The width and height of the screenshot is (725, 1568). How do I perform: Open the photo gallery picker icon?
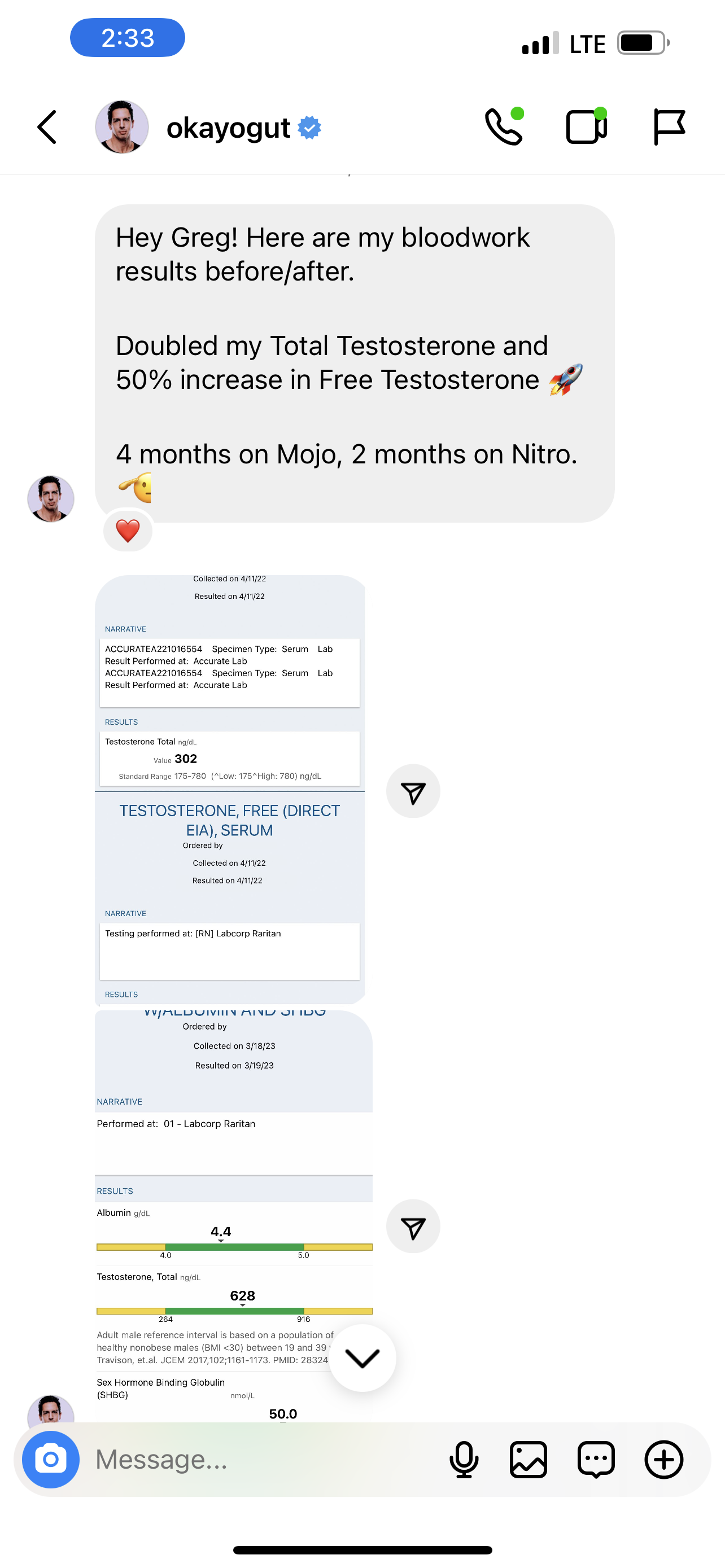click(529, 1459)
